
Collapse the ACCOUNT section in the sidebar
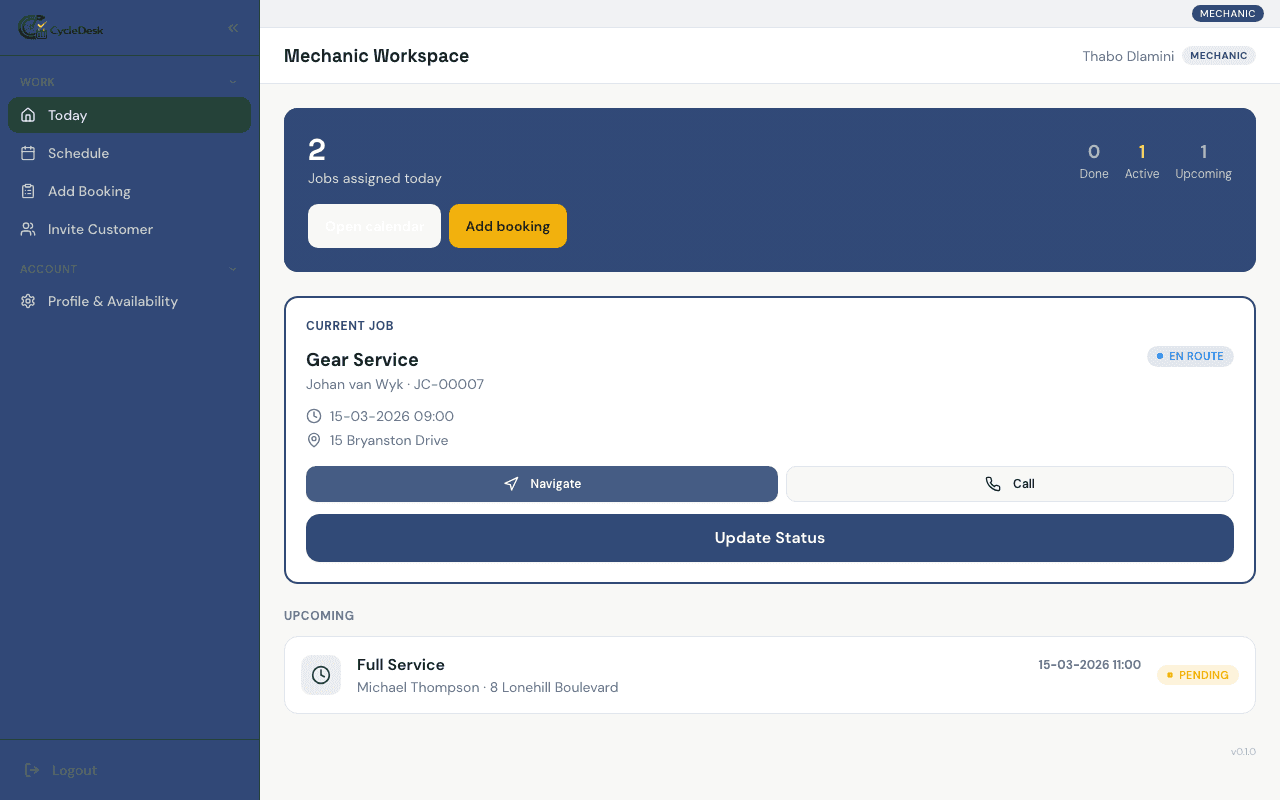coord(232,269)
